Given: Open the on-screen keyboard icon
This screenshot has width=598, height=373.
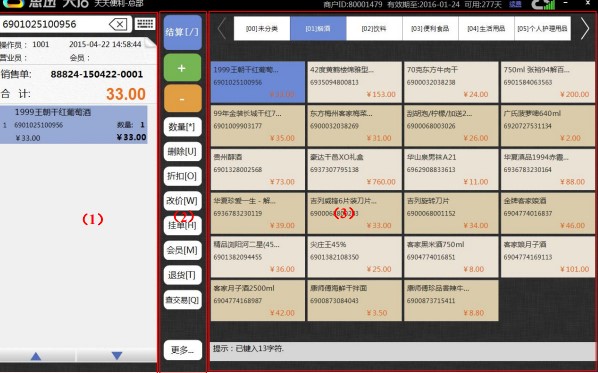Looking at the screenshot, I should click(x=145, y=24).
